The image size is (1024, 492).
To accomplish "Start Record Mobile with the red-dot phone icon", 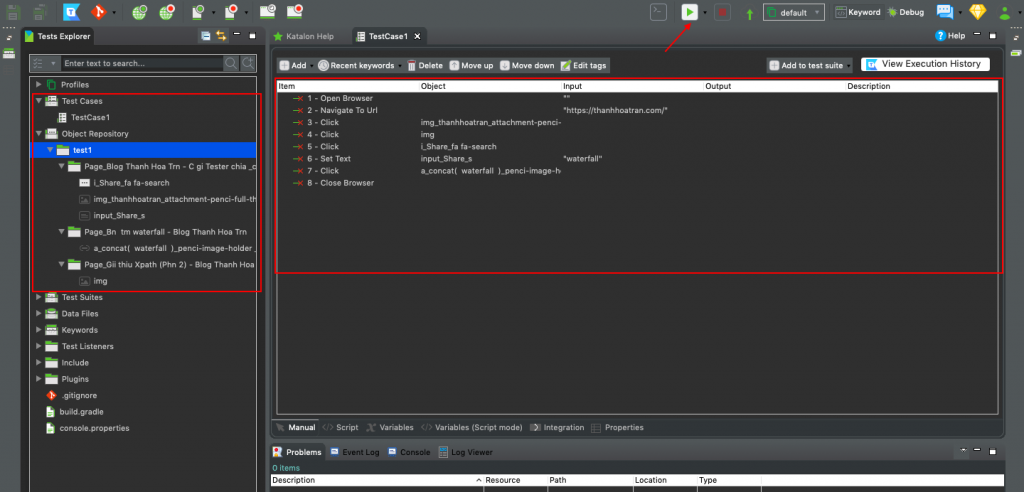I will point(231,12).
